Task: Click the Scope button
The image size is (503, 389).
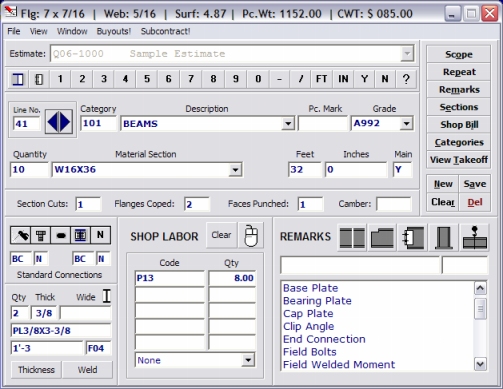Action: point(459,54)
